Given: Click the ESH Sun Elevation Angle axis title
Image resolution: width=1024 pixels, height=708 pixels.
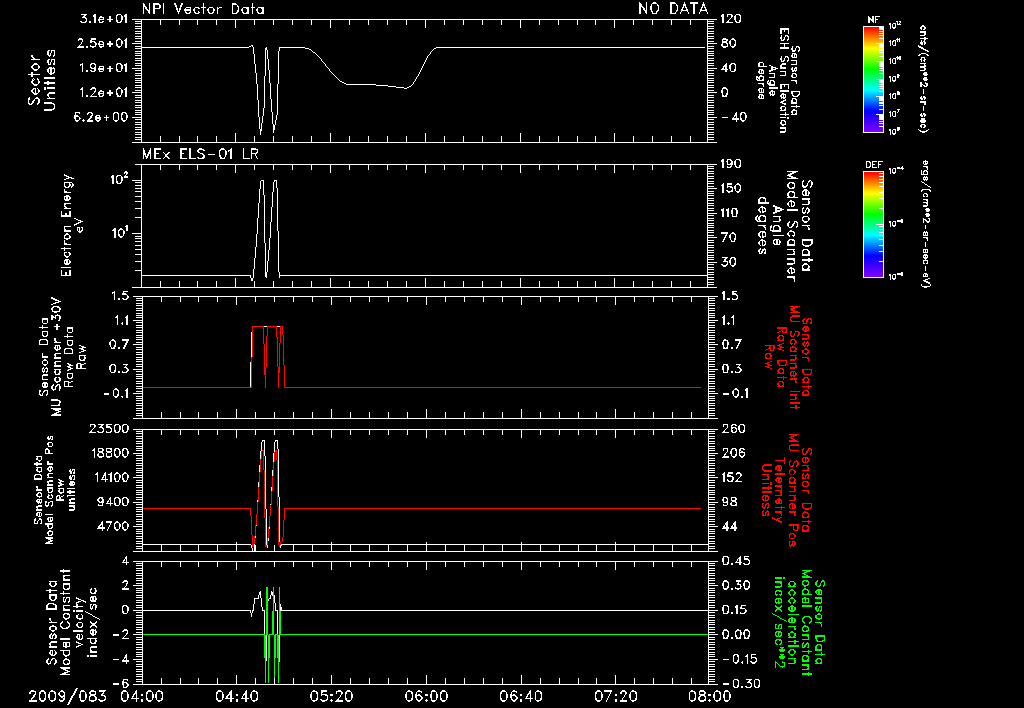Looking at the screenshot, I should point(777,80).
